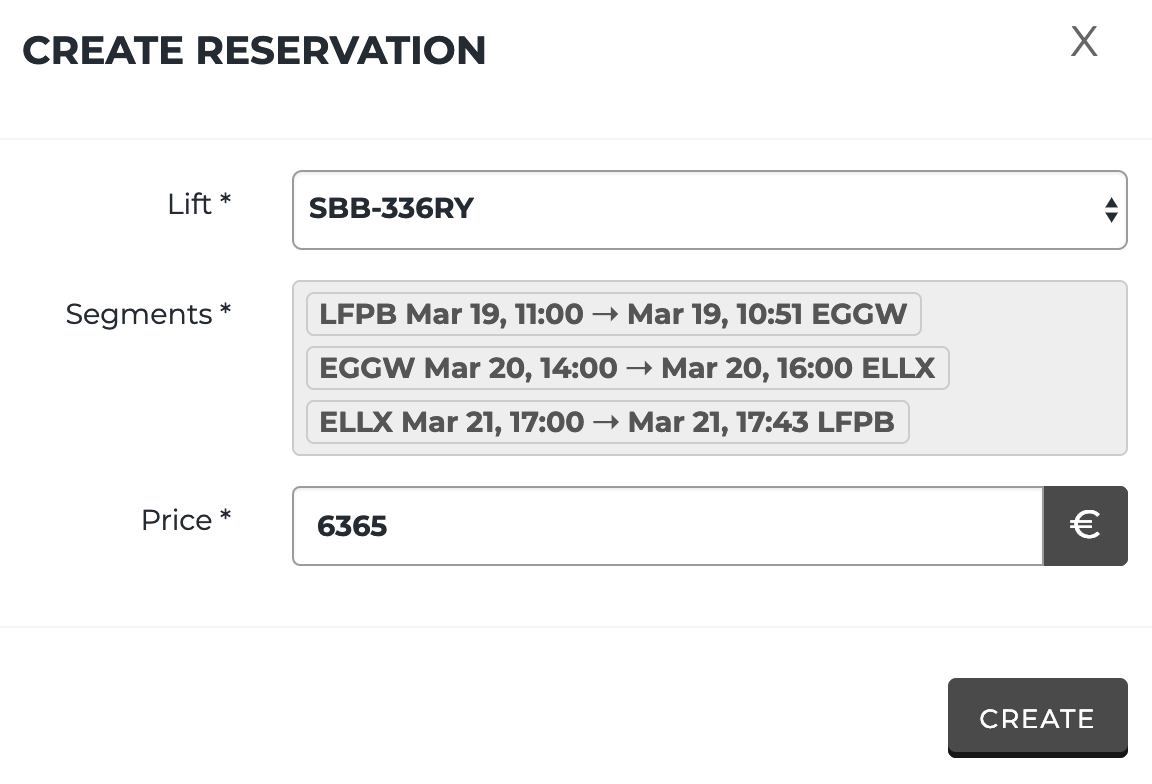The height and width of the screenshot is (784, 1152).
Task: Focus the Price input field
Action: click(668, 526)
